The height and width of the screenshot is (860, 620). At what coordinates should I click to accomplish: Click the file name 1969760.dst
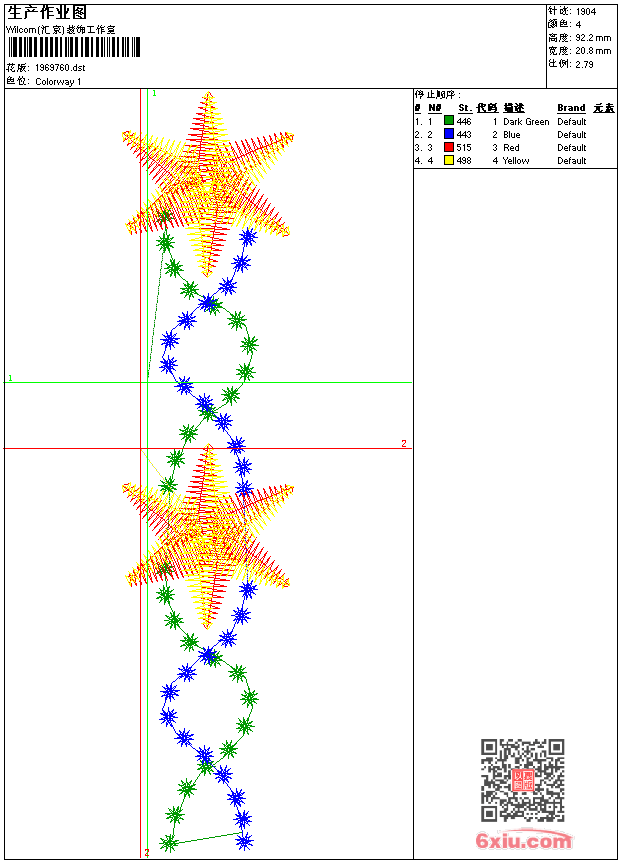60,68
